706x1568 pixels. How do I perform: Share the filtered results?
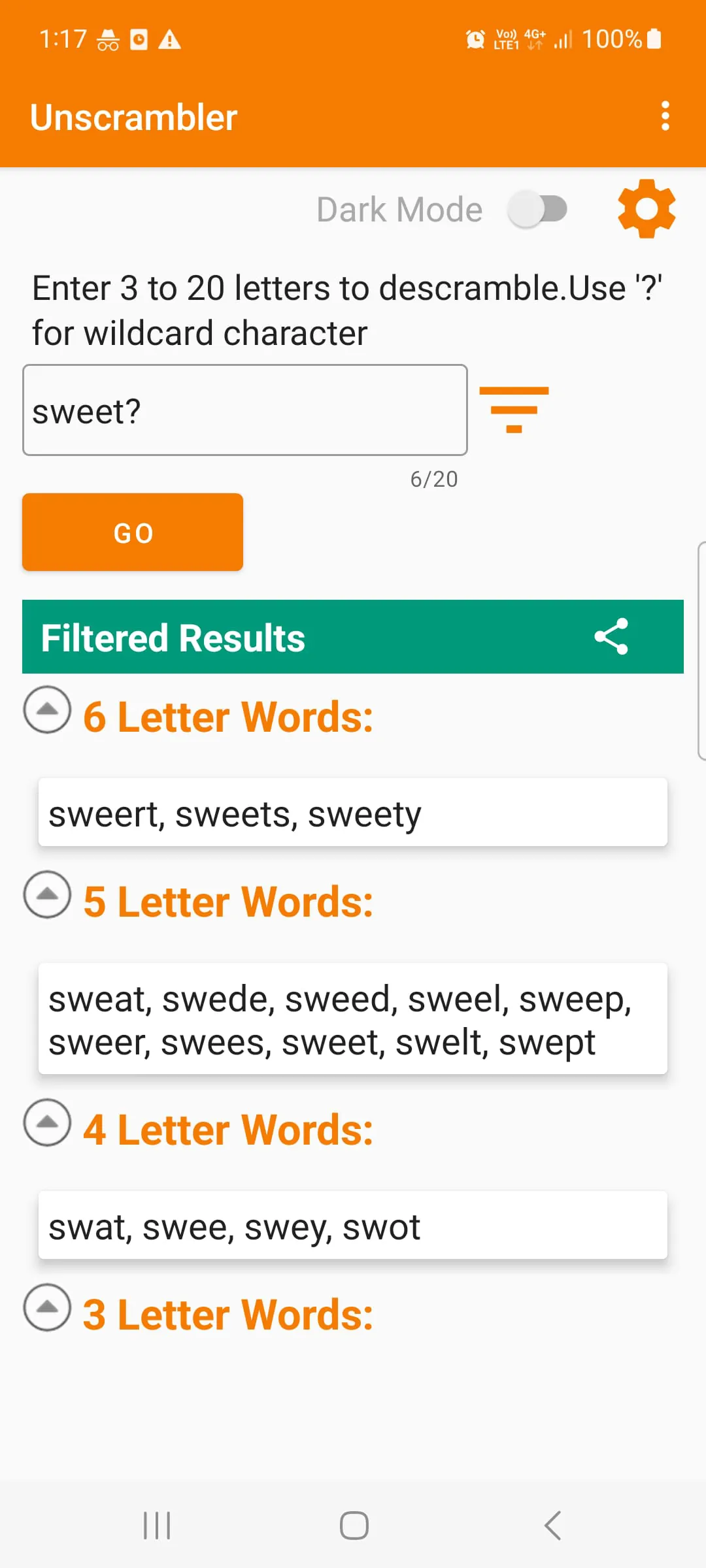[x=611, y=636]
